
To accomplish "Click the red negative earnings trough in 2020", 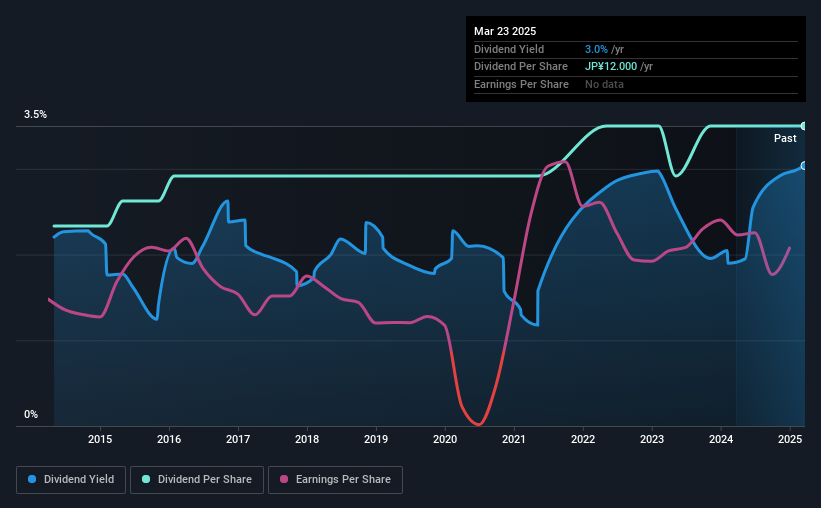I will (478, 422).
